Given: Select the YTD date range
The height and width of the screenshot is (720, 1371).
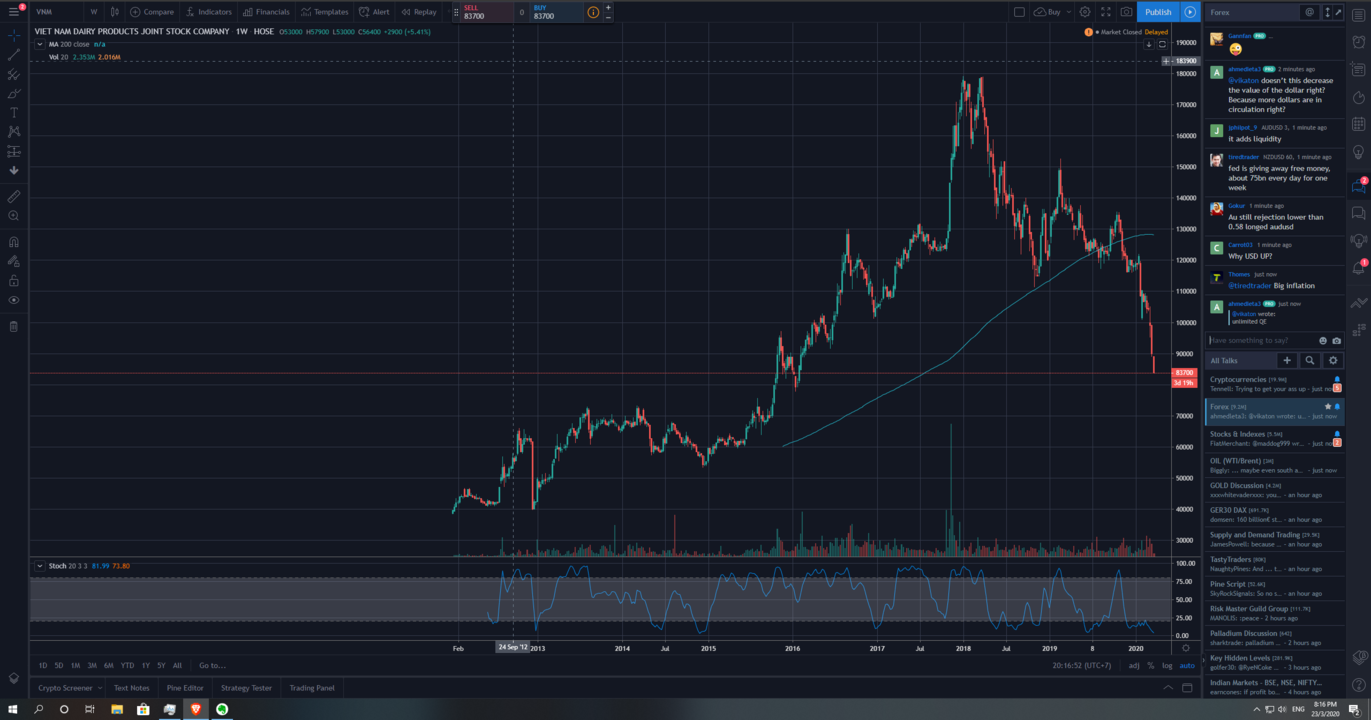Looking at the screenshot, I should 127,665.
